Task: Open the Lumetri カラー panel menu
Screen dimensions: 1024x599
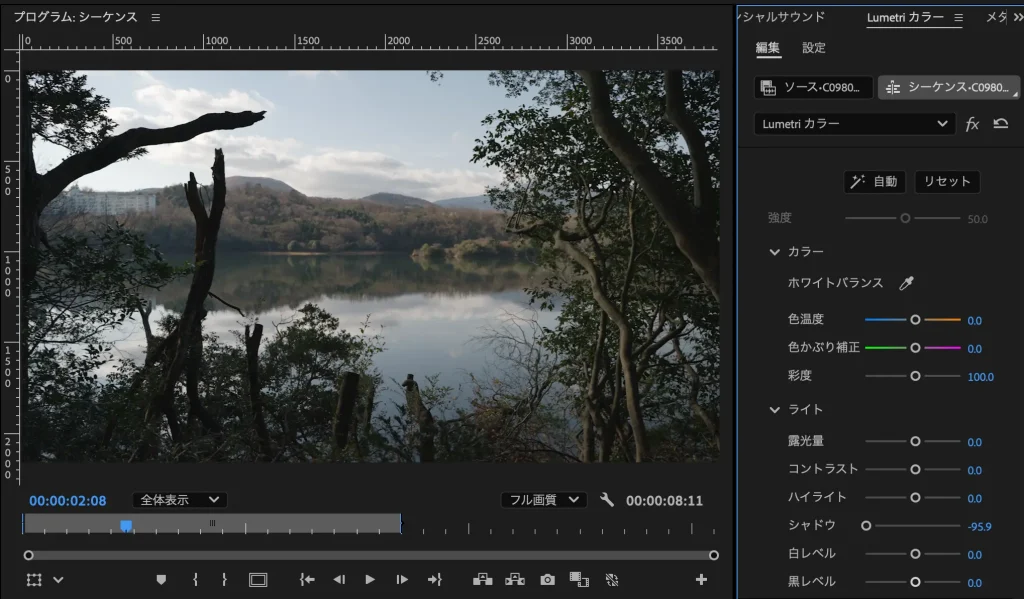Action: coord(958,17)
